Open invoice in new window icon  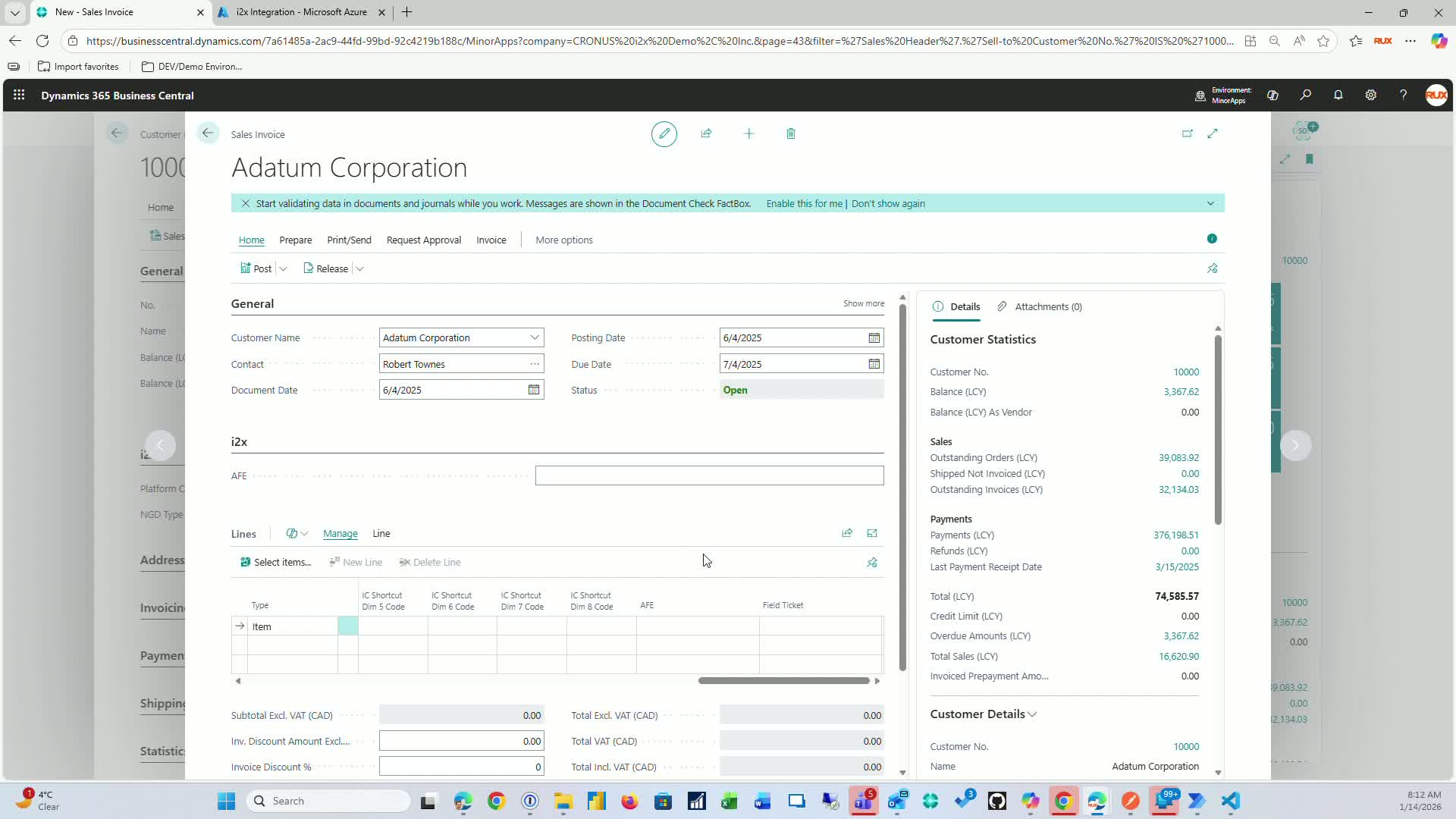coord(1187,133)
